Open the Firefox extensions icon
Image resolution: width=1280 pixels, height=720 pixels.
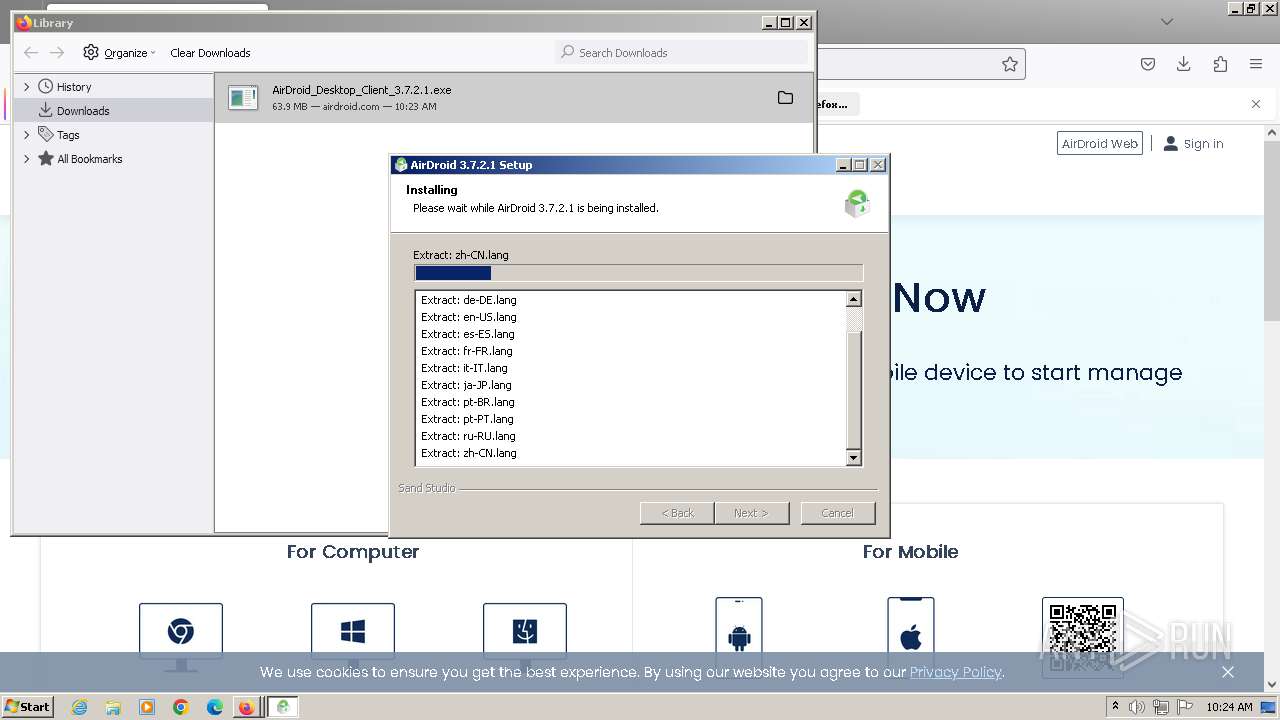(x=1220, y=64)
